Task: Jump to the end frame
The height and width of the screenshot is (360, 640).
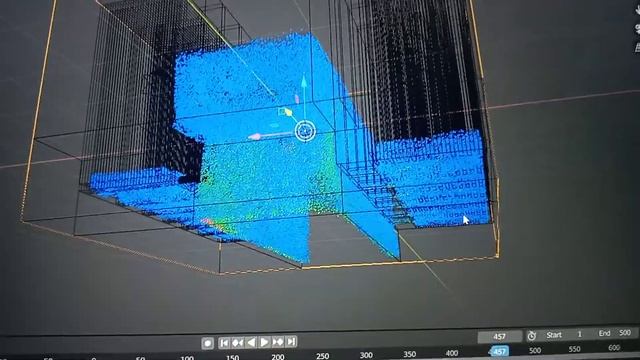Action: coord(291,341)
